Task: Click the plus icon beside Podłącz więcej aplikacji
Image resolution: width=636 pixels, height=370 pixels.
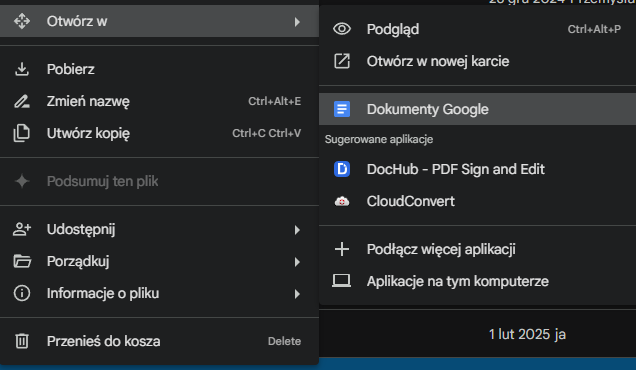Action: click(x=342, y=249)
